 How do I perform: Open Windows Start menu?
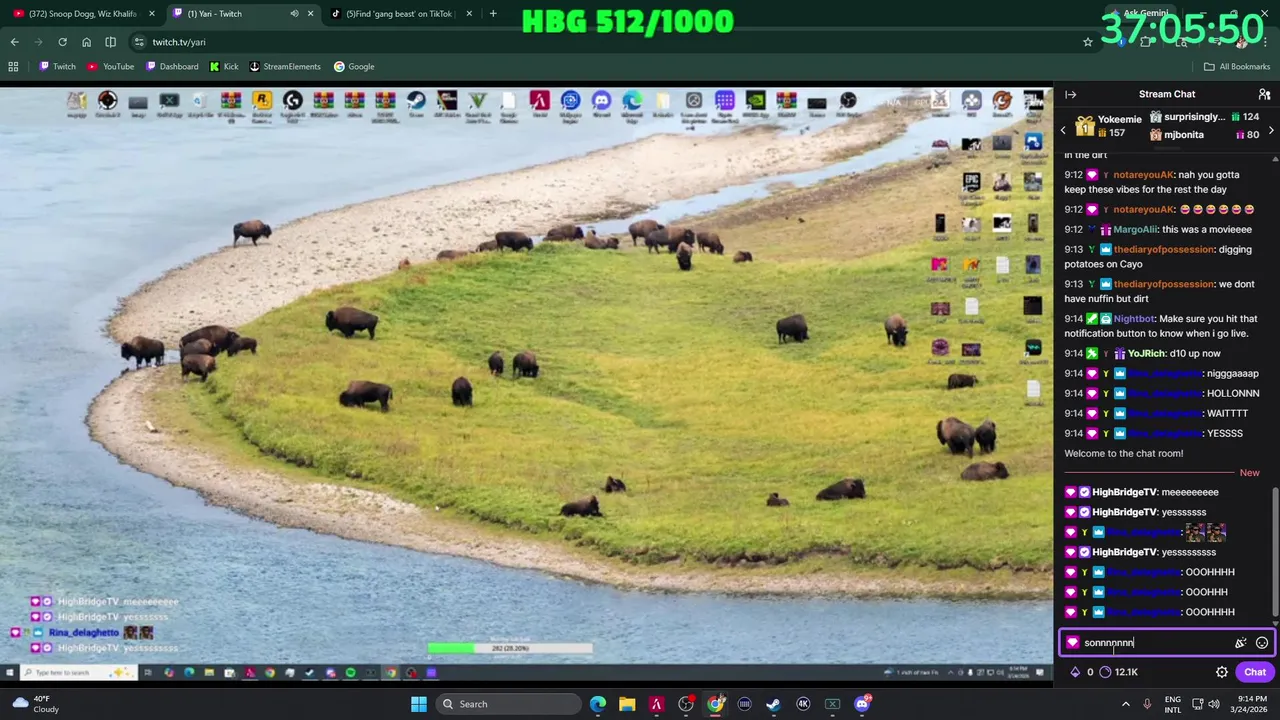[x=419, y=704]
